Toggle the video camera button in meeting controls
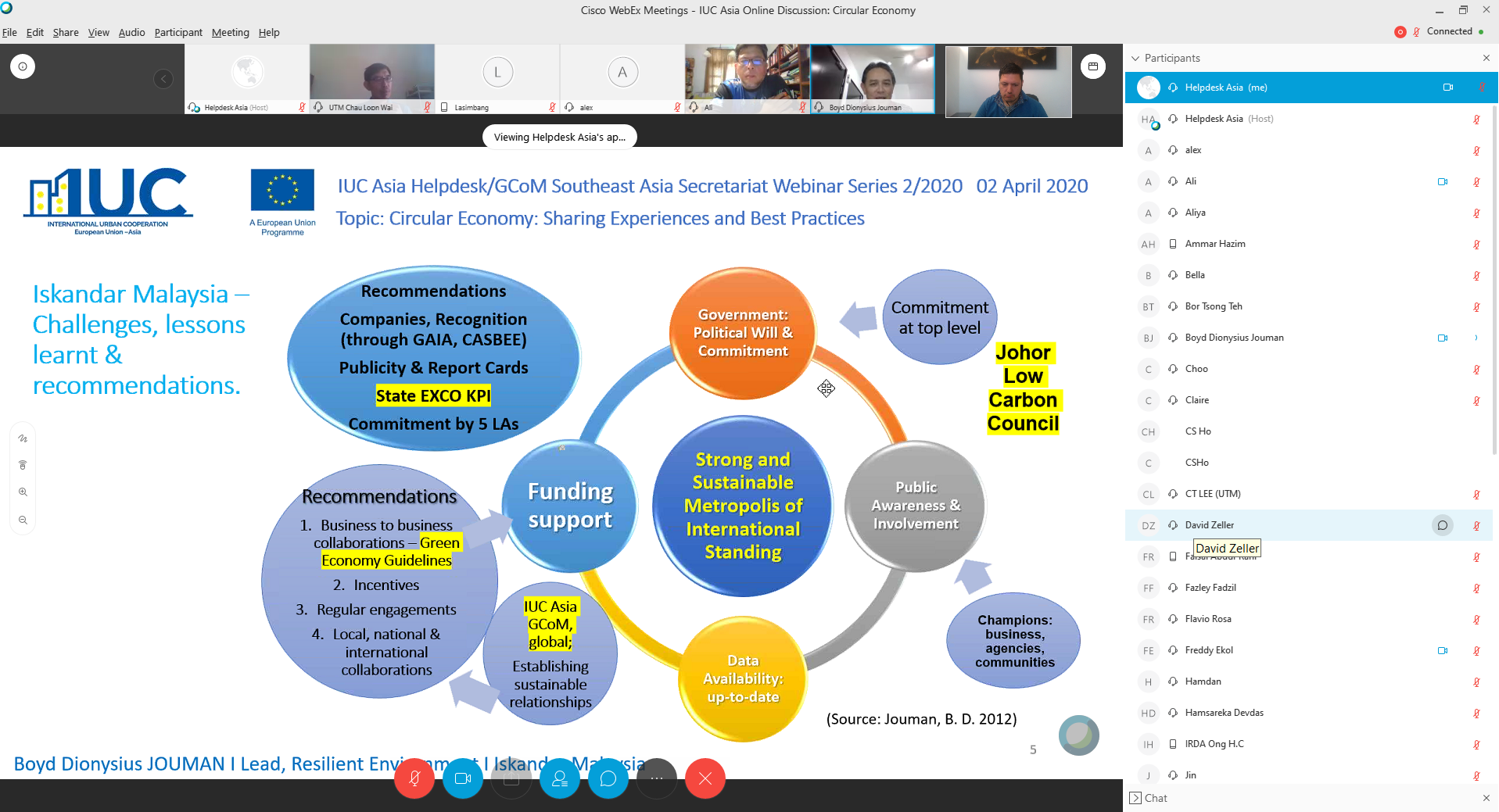The image size is (1499, 812). (463, 778)
